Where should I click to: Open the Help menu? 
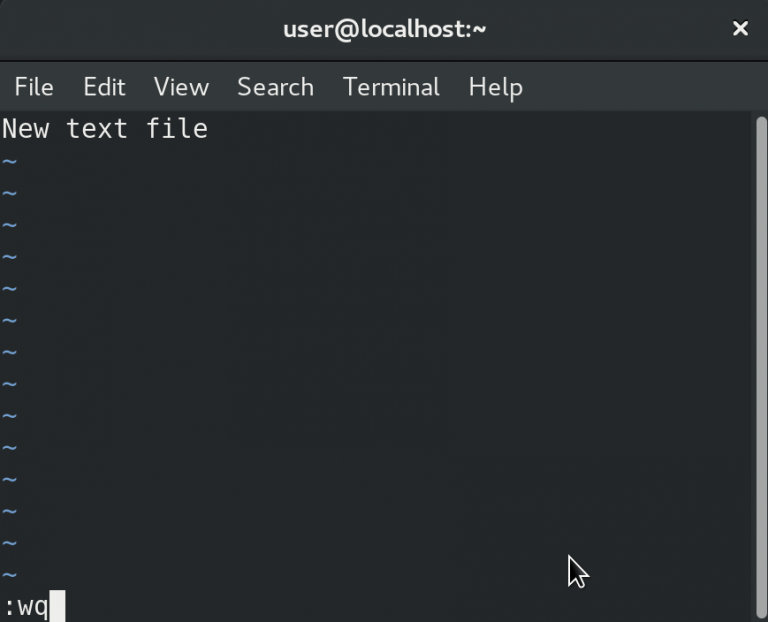(495, 87)
